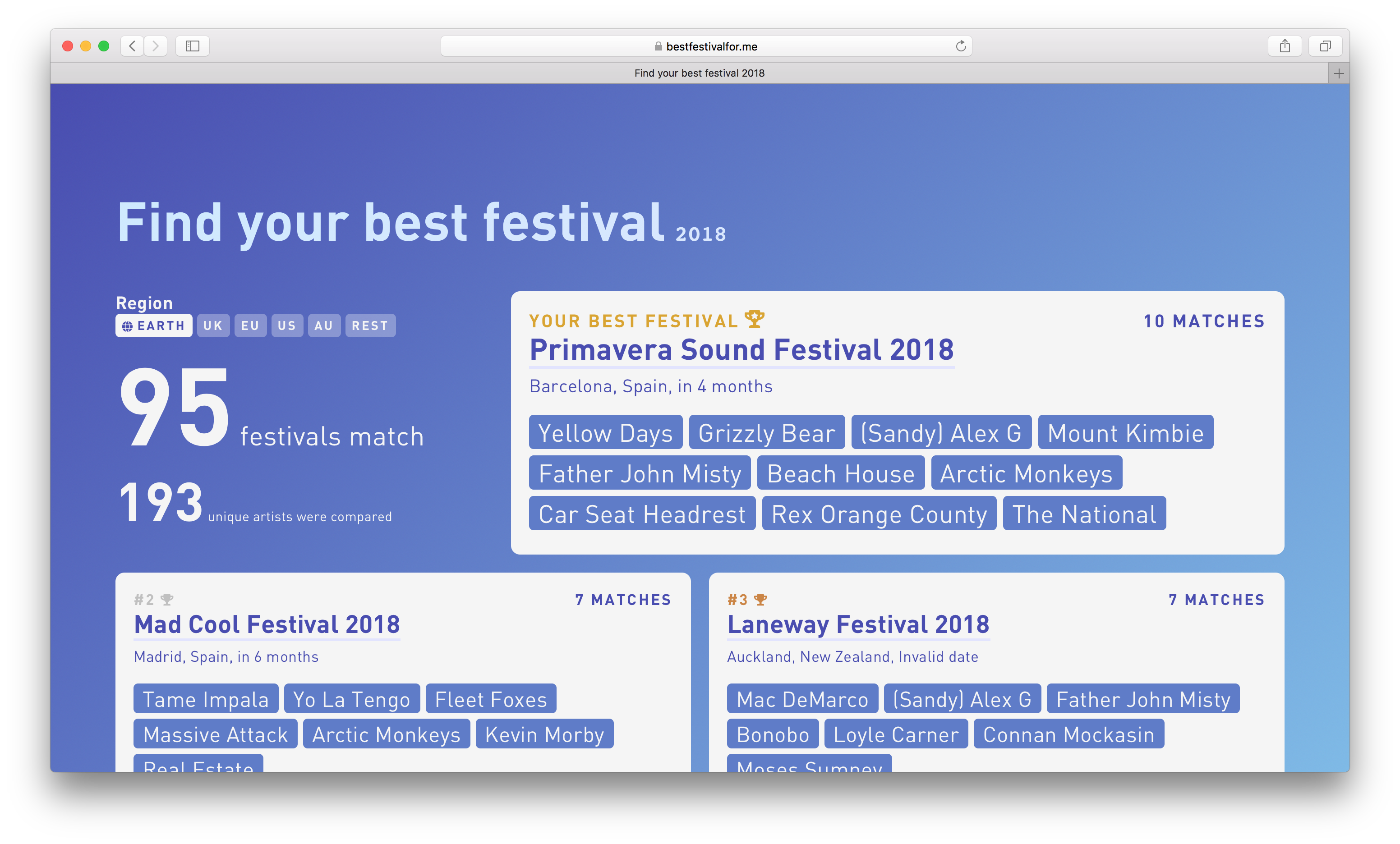Image resolution: width=1400 pixels, height=844 pixels.
Task: Select the UK region filter
Action: click(x=213, y=326)
